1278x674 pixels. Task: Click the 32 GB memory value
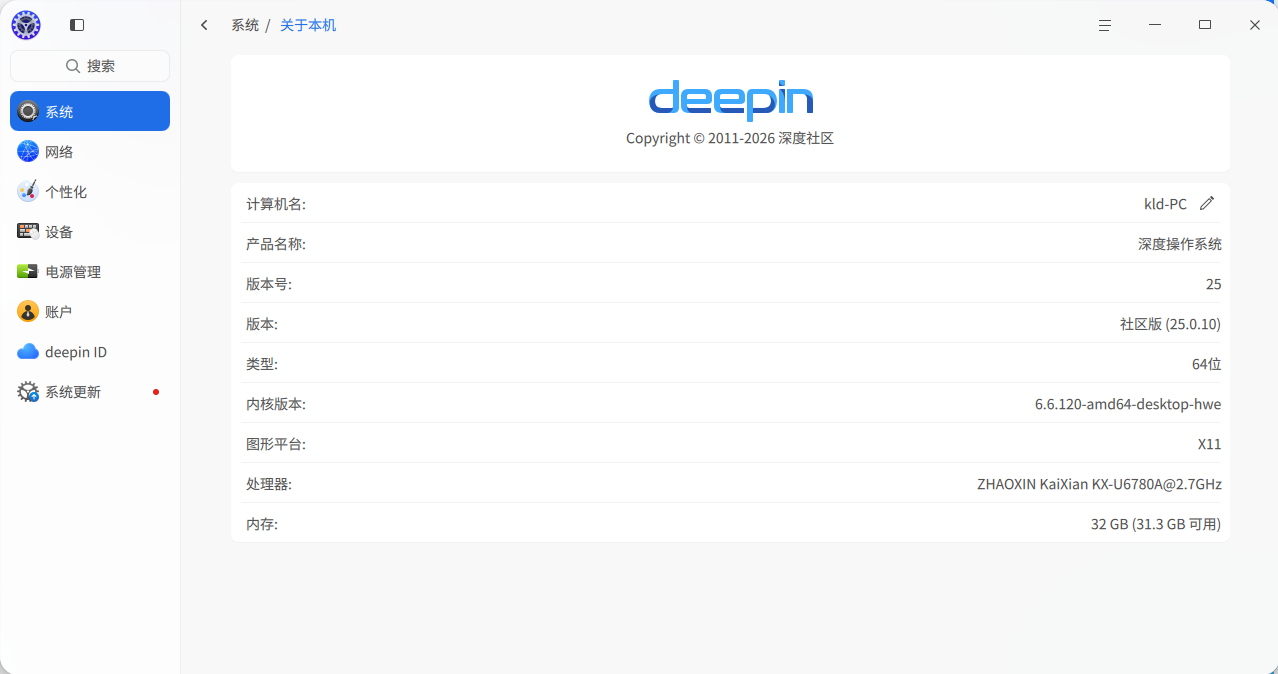(x=1156, y=524)
